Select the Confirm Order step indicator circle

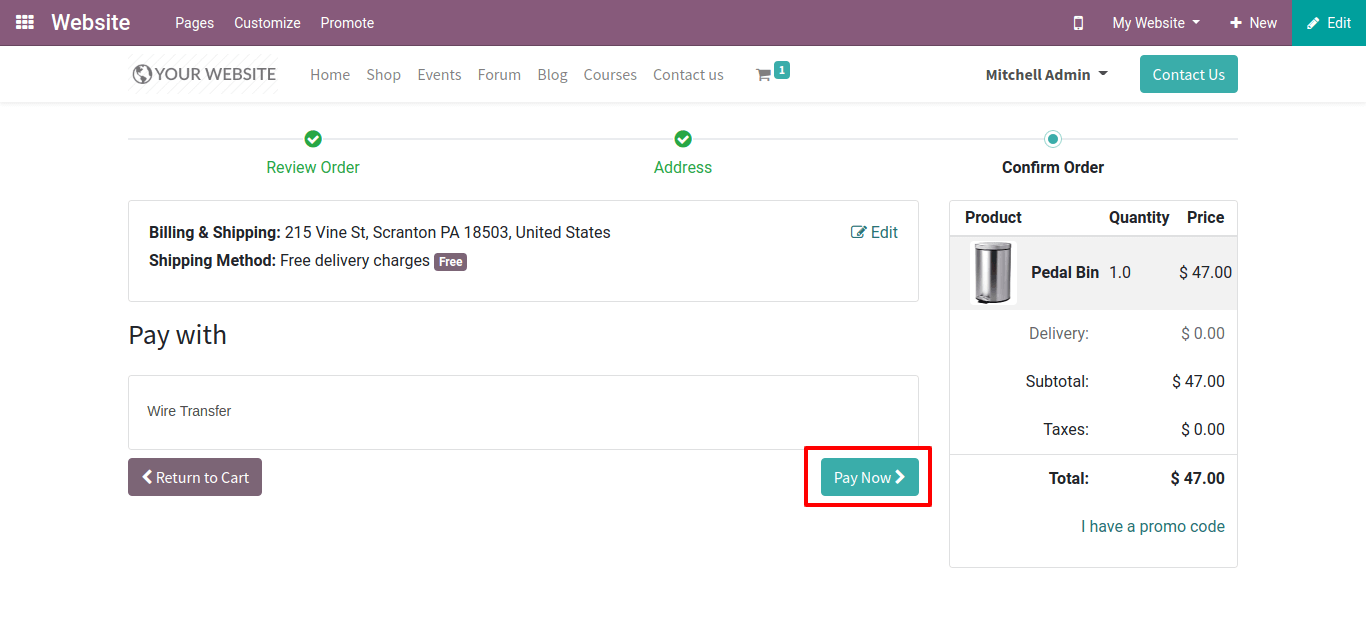[x=1052, y=139]
